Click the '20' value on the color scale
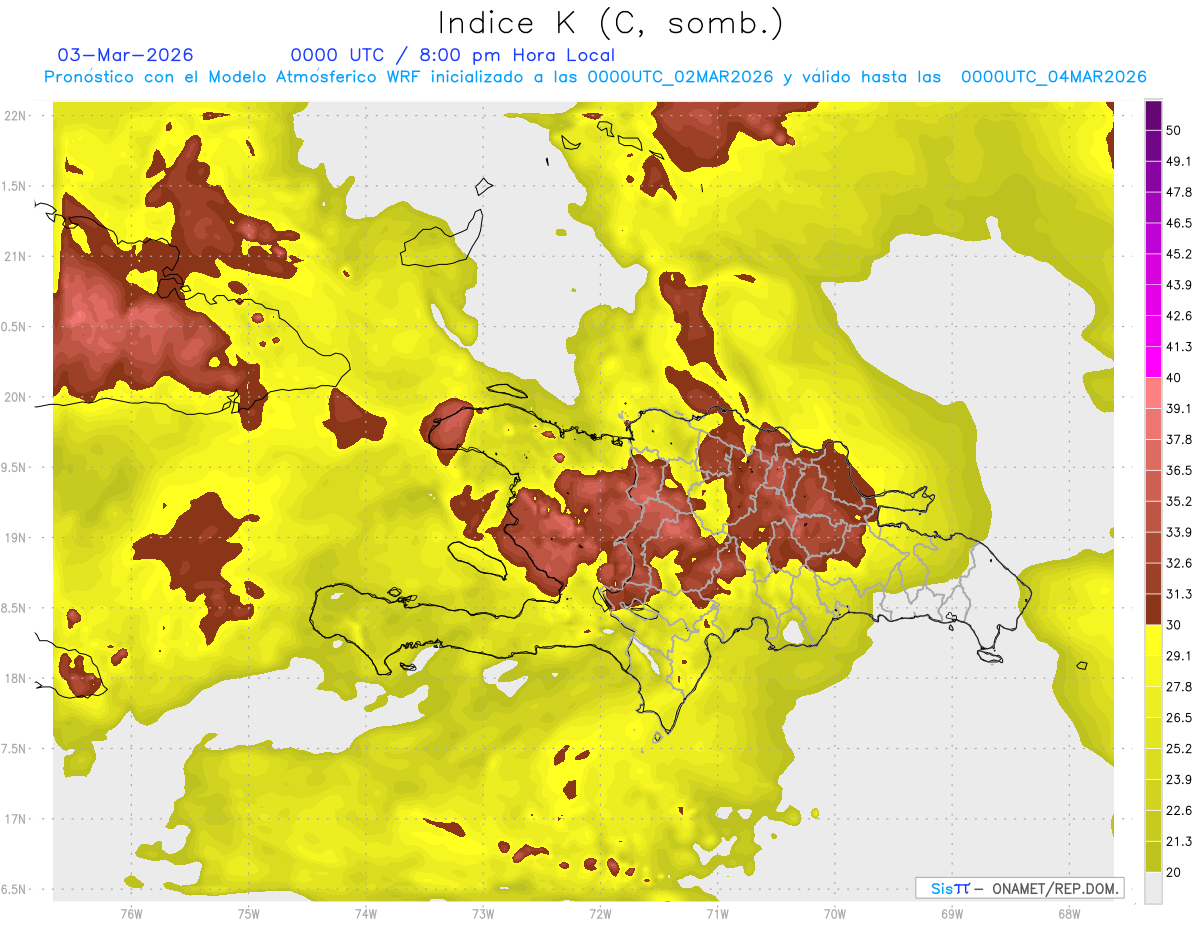 (1174, 872)
